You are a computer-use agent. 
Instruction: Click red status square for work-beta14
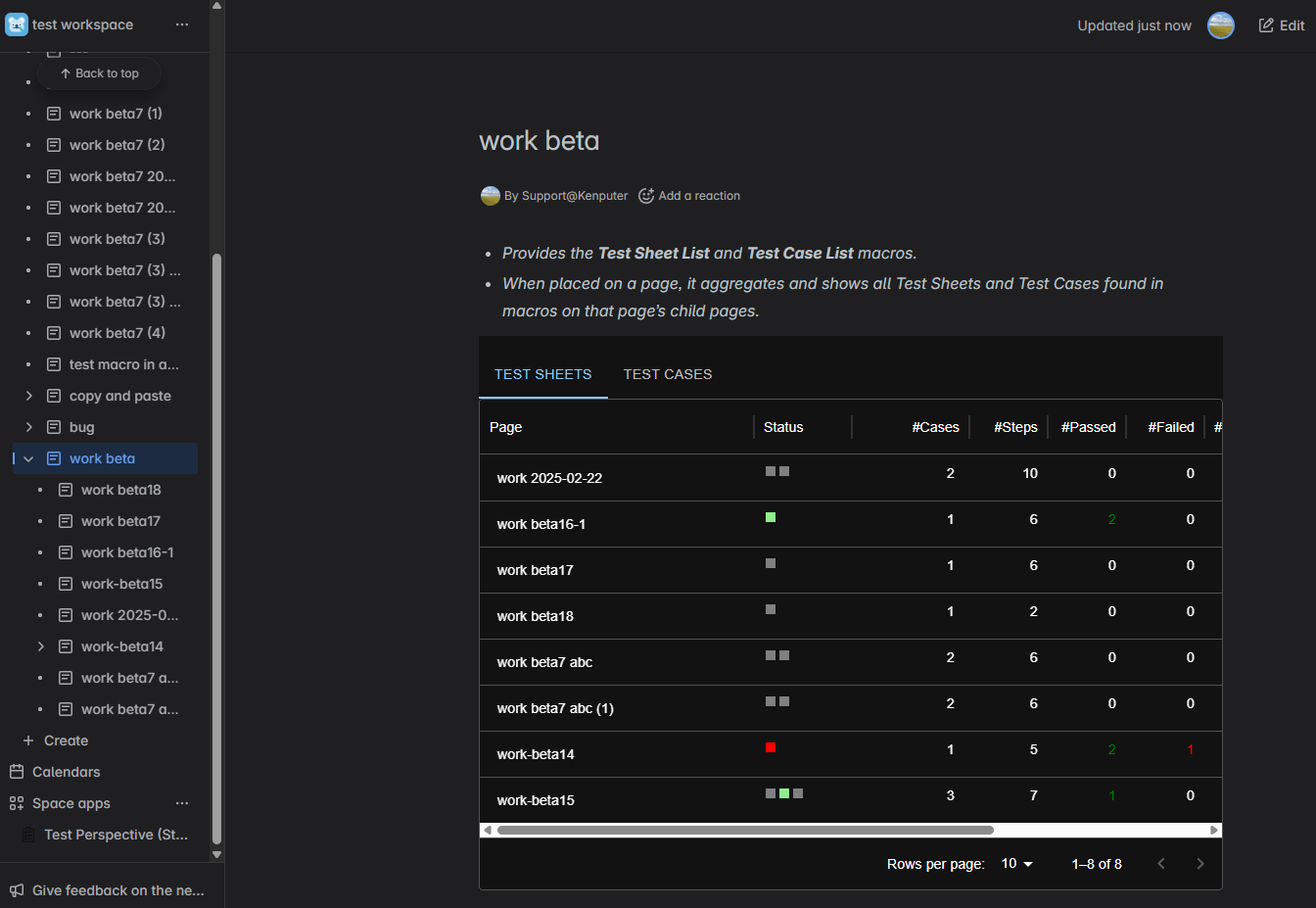coord(771,747)
